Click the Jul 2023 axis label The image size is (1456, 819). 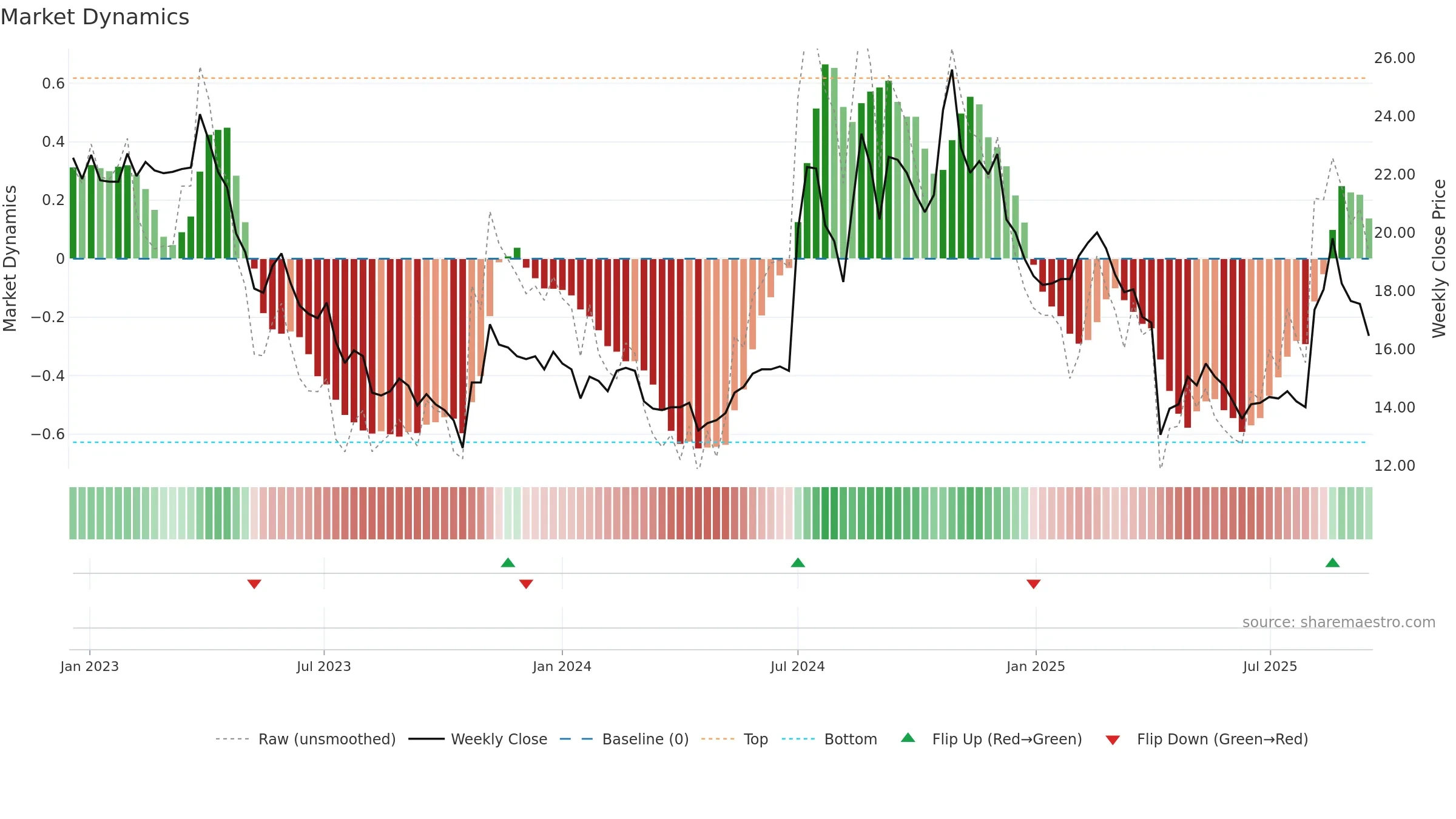coord(324,666)
